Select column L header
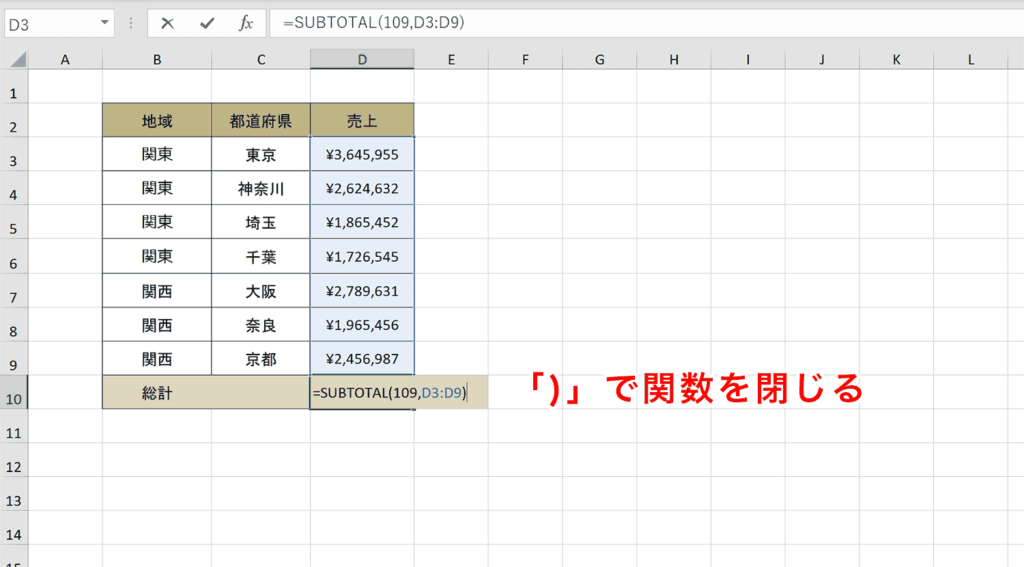The image size is (1024, 567). click(x=970, y=59)
